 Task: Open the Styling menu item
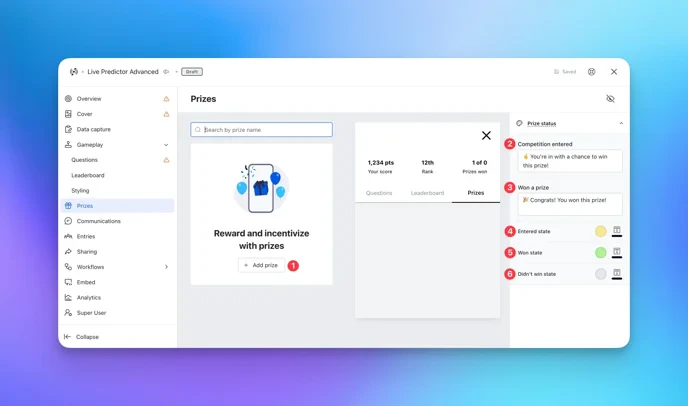(x=80, y=190)
